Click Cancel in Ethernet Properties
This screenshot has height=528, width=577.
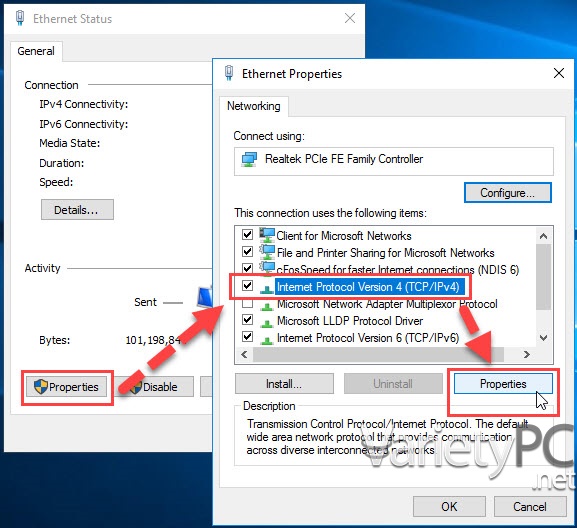530,507
